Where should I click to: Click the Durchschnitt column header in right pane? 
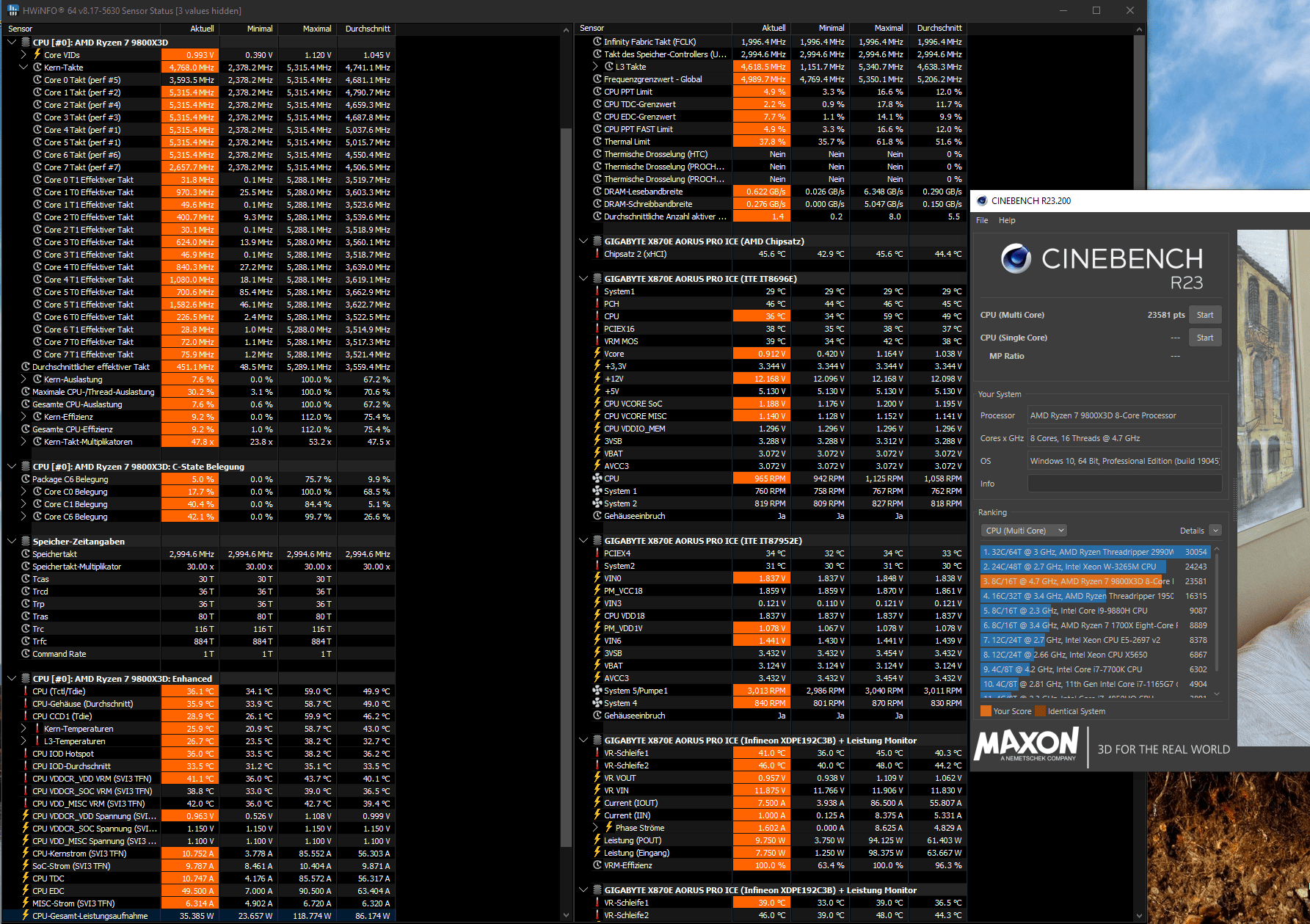(x=939, y=28)
